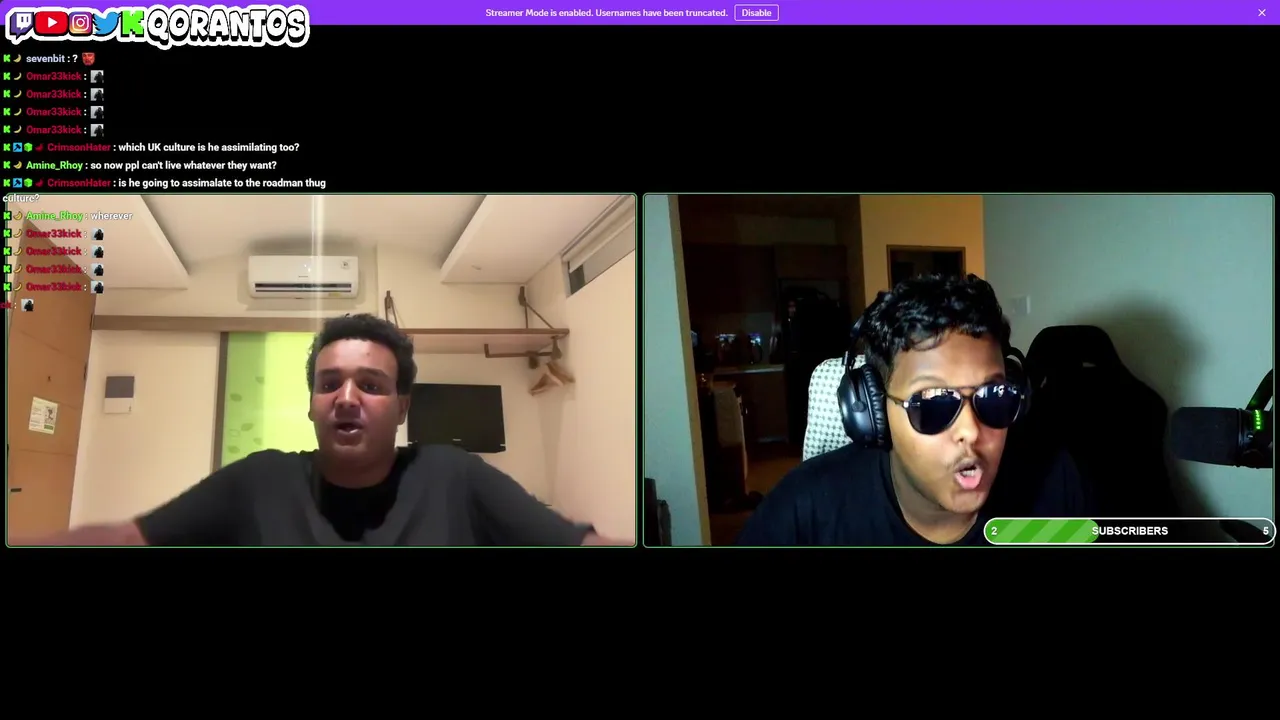Screen dimensions: 1280x720
Task: Disable Streamer Mode using the Disable button
Action: pyautogui.click(x=756, y=13)
